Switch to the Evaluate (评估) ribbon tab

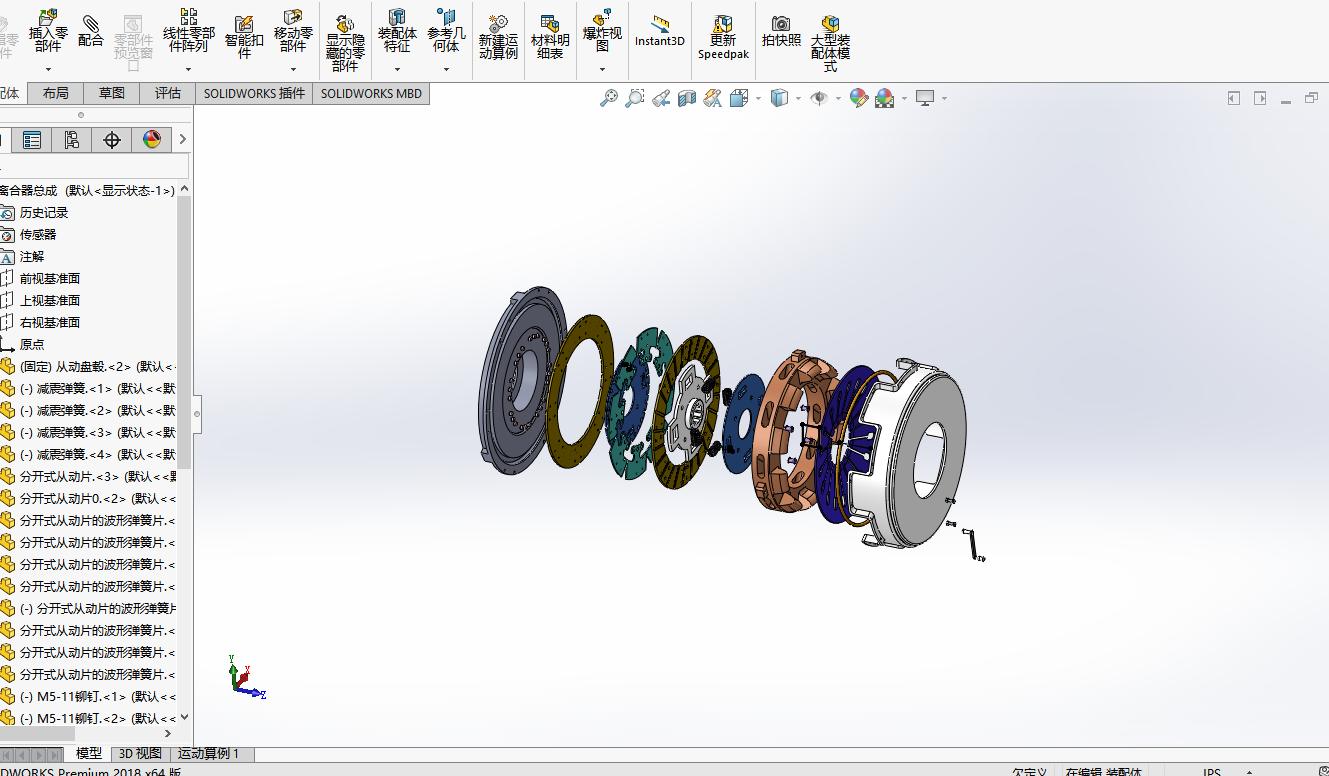pyautogui.click(x=168, y=93)
